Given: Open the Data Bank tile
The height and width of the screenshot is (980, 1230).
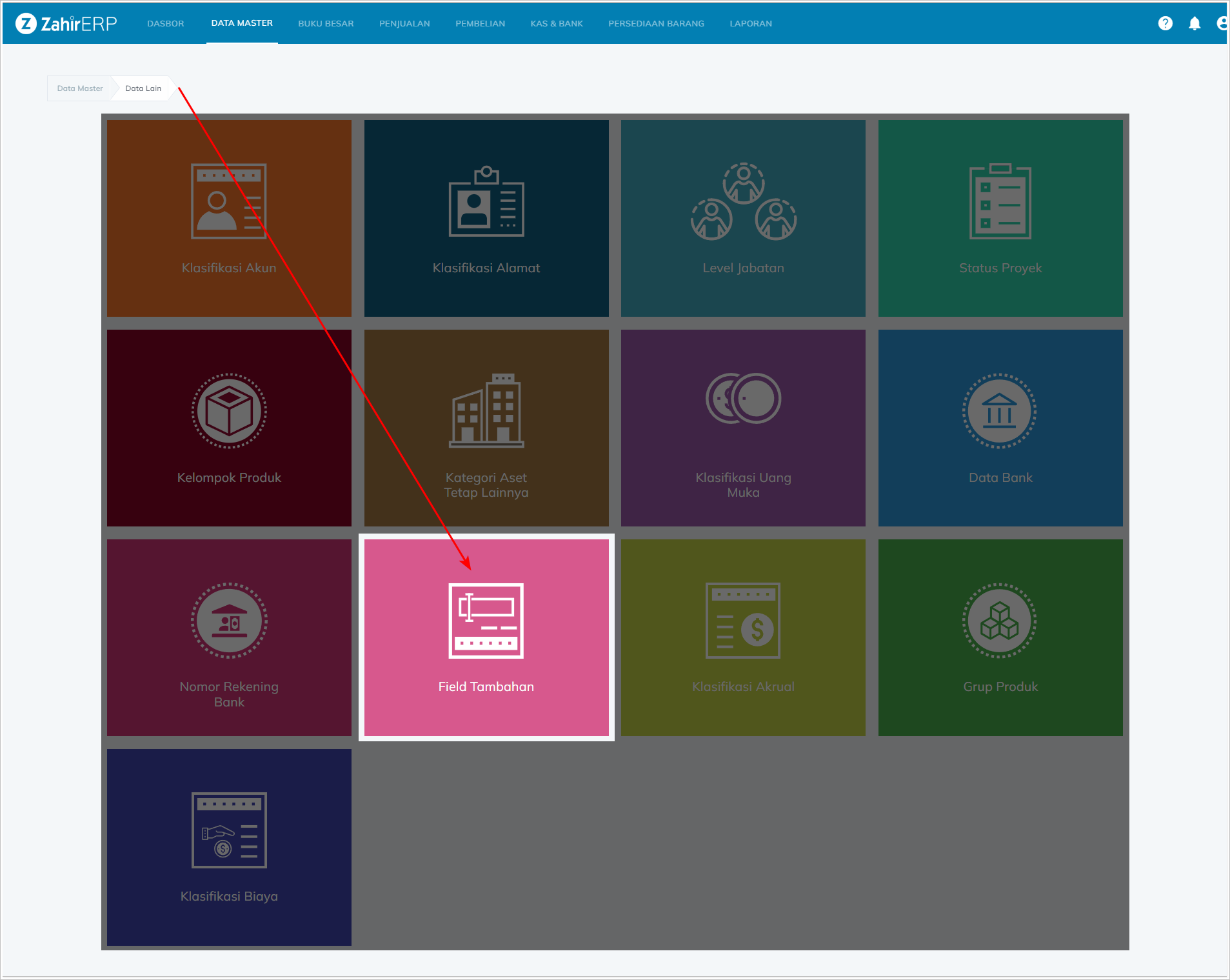Looking at the screenshot, I should click(x=1000, y=428).
